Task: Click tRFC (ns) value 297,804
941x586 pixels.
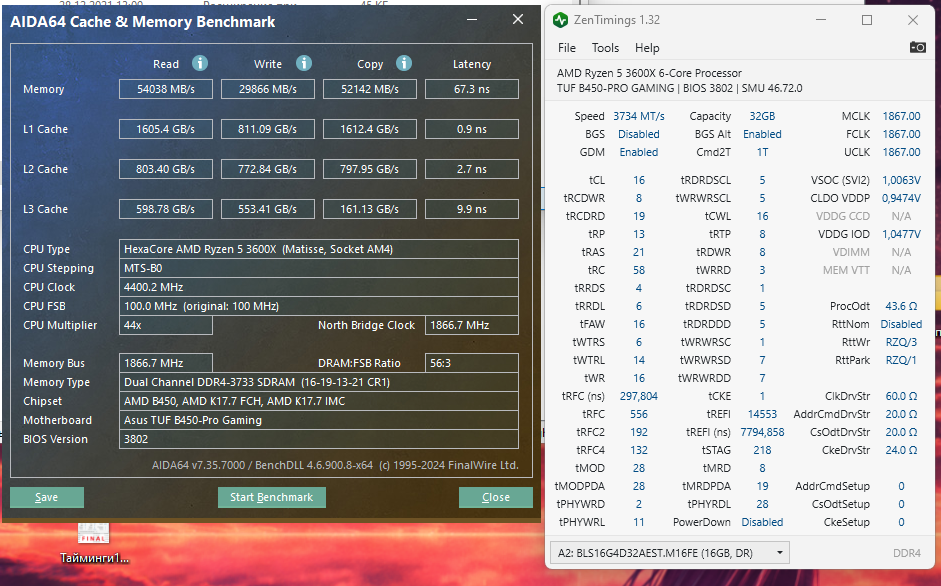Action: pos(639,396)
